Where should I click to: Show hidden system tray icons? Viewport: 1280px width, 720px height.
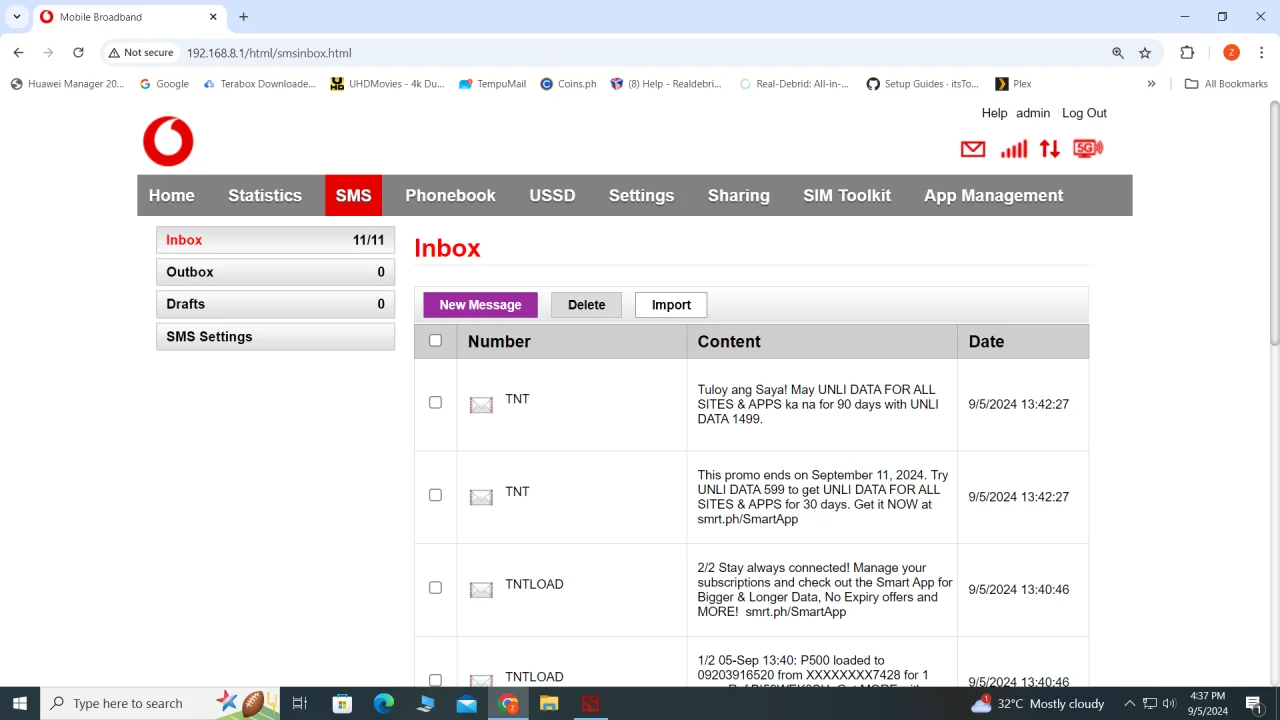coord(1130,703)
